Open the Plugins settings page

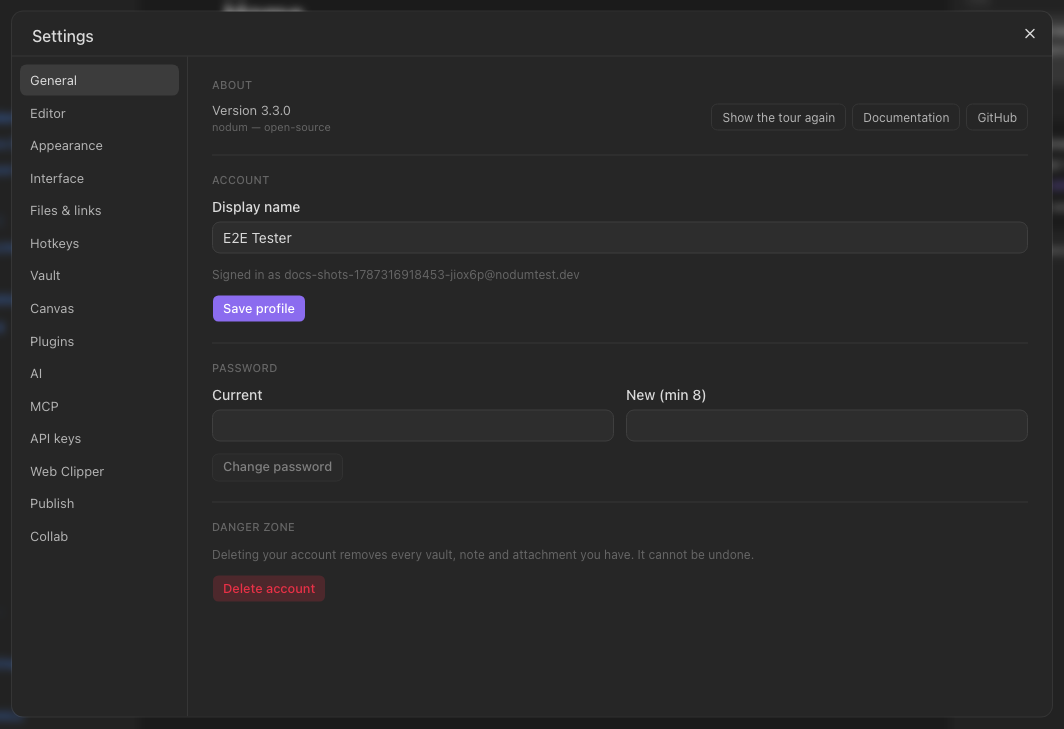click(99, 341)
